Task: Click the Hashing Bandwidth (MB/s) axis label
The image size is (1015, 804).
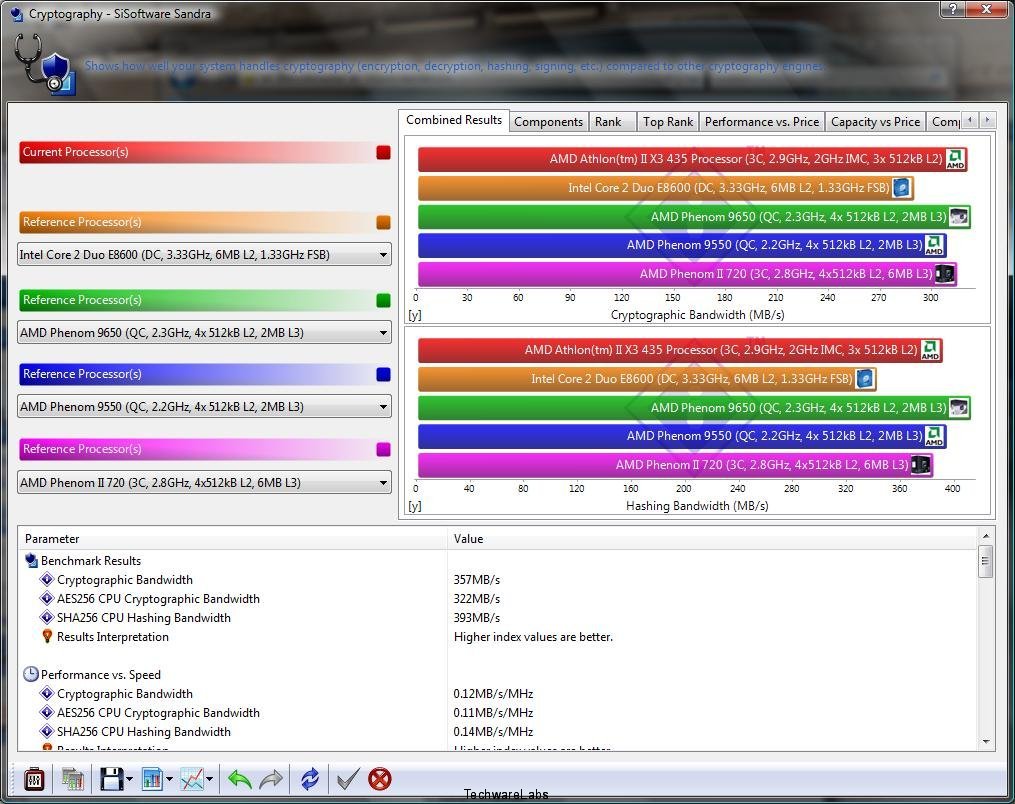Action: click(x=697, y=506)
